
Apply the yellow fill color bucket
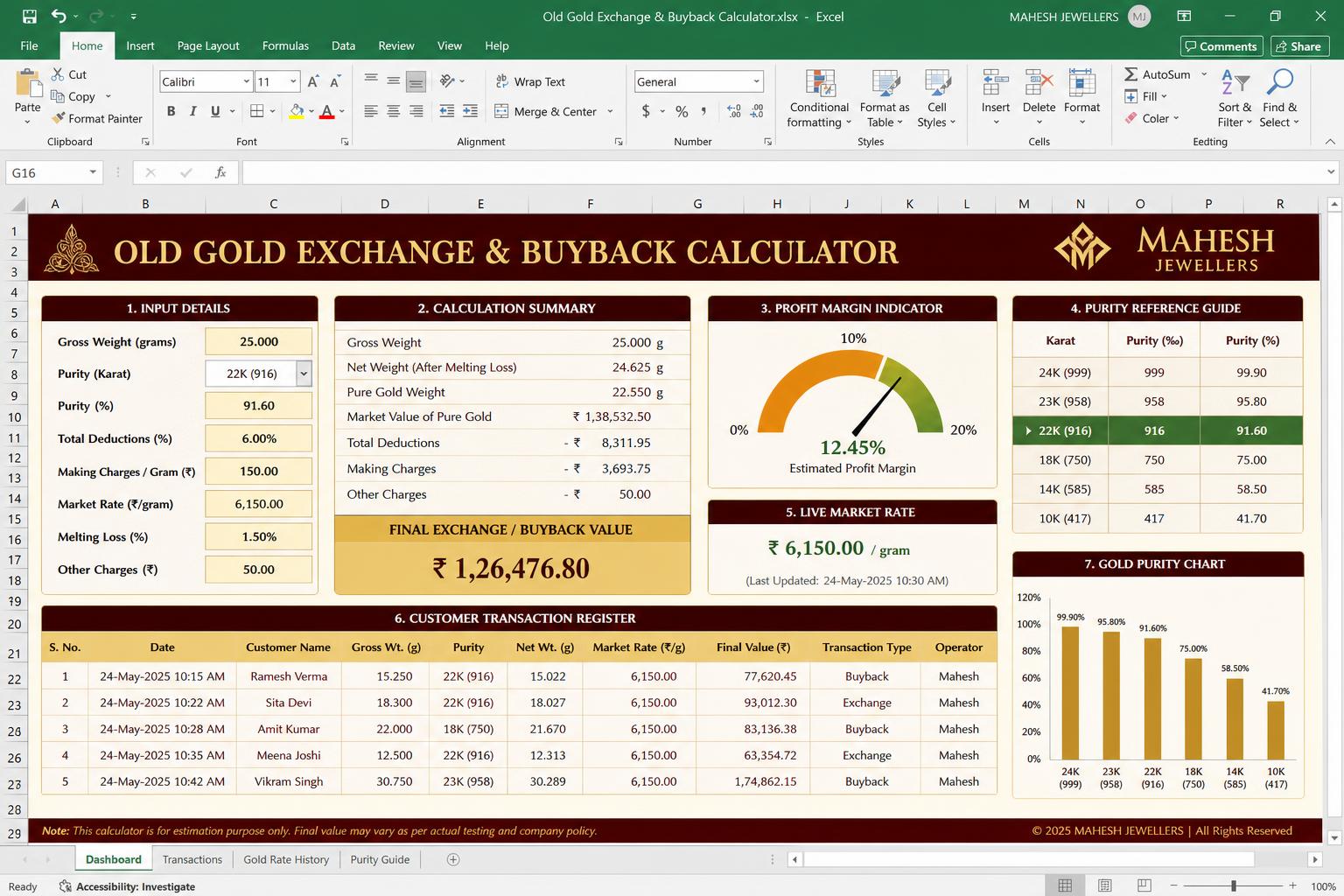point(297,111)
